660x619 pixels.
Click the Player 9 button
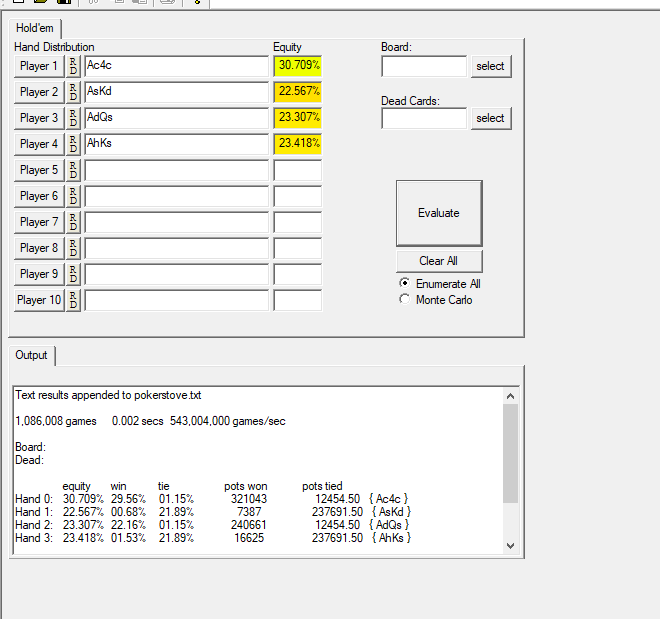click(x=39, y=274)
